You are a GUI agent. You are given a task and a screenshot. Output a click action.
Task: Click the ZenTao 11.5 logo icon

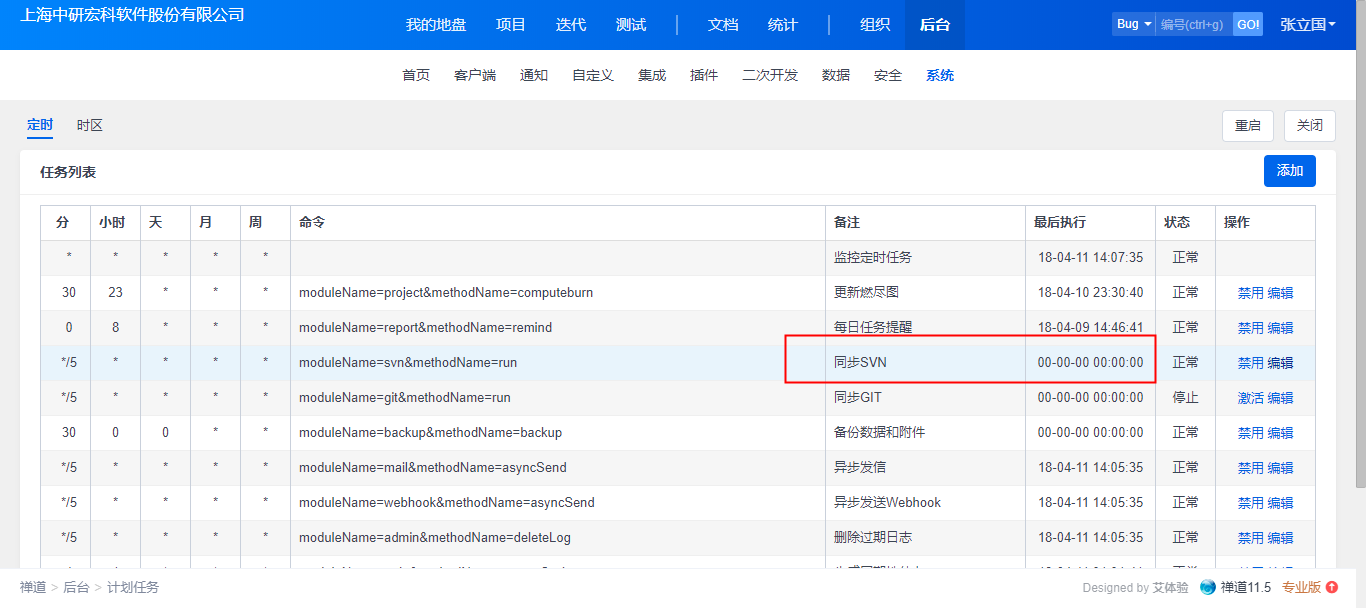point(1208,587)
